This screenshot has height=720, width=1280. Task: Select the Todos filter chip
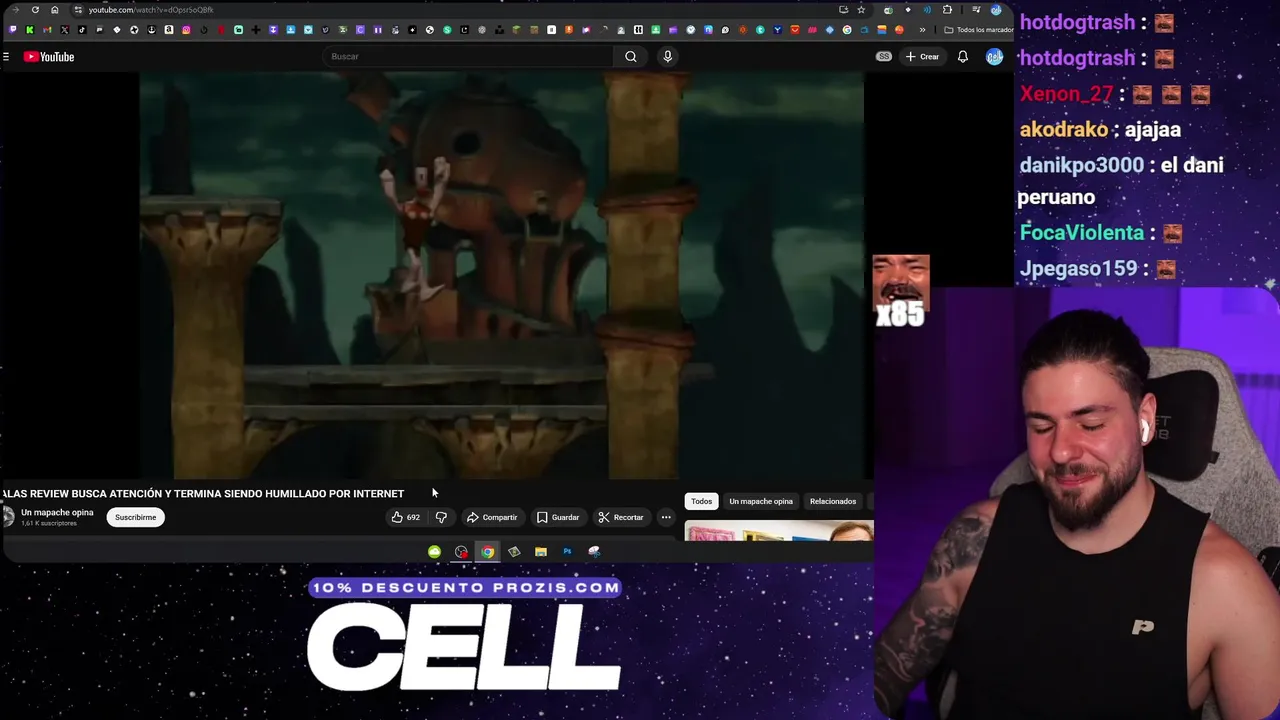(702, 501)
